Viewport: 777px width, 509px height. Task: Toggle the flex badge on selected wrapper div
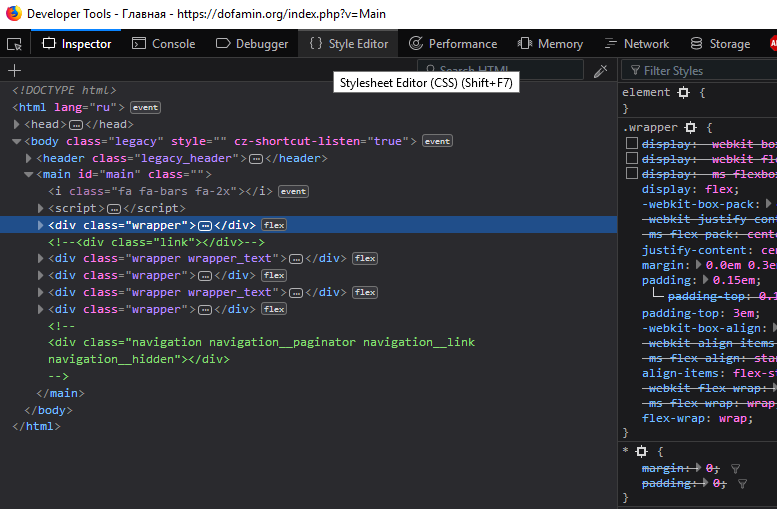(x=274, y=225)
